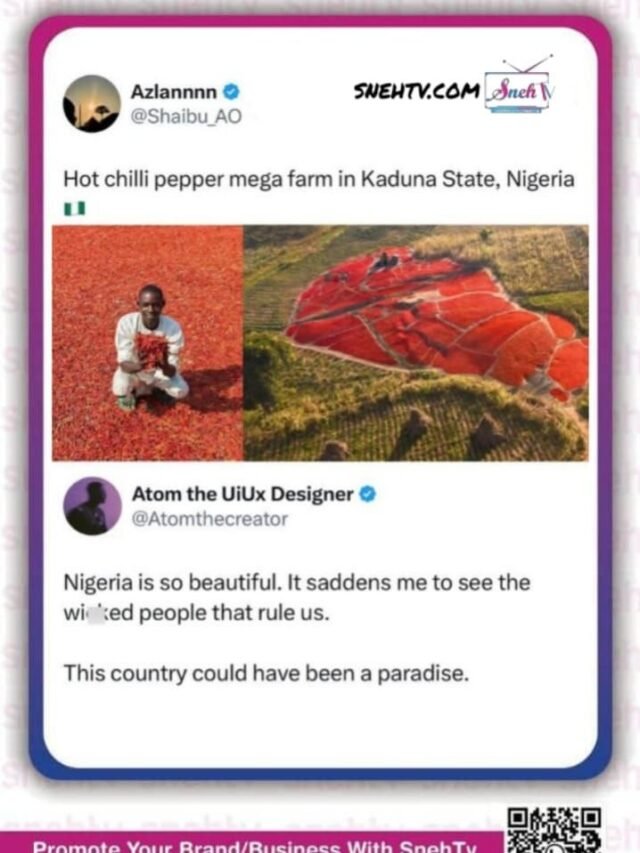Click the QR code at the bottom
Viewport: 640px width, 853px height.
[554, 830]
